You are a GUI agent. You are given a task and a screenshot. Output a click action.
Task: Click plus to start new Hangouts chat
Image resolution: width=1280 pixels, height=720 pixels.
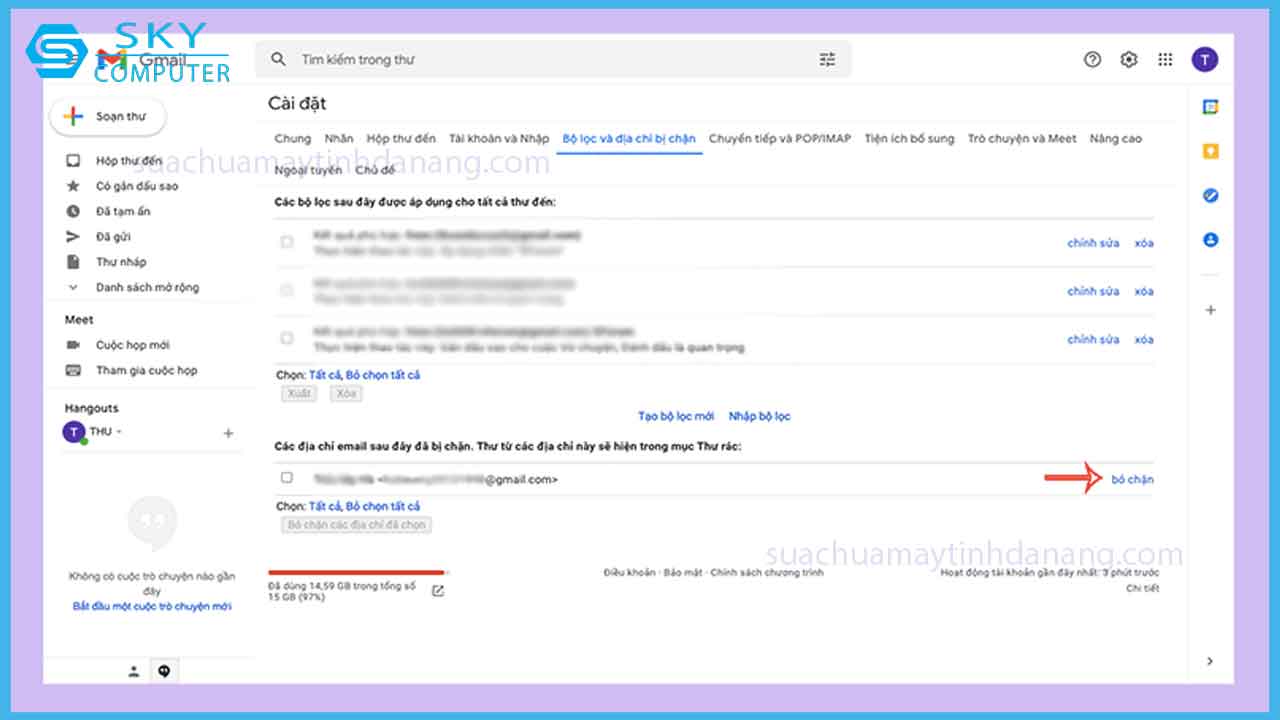[x=228, y=433]
